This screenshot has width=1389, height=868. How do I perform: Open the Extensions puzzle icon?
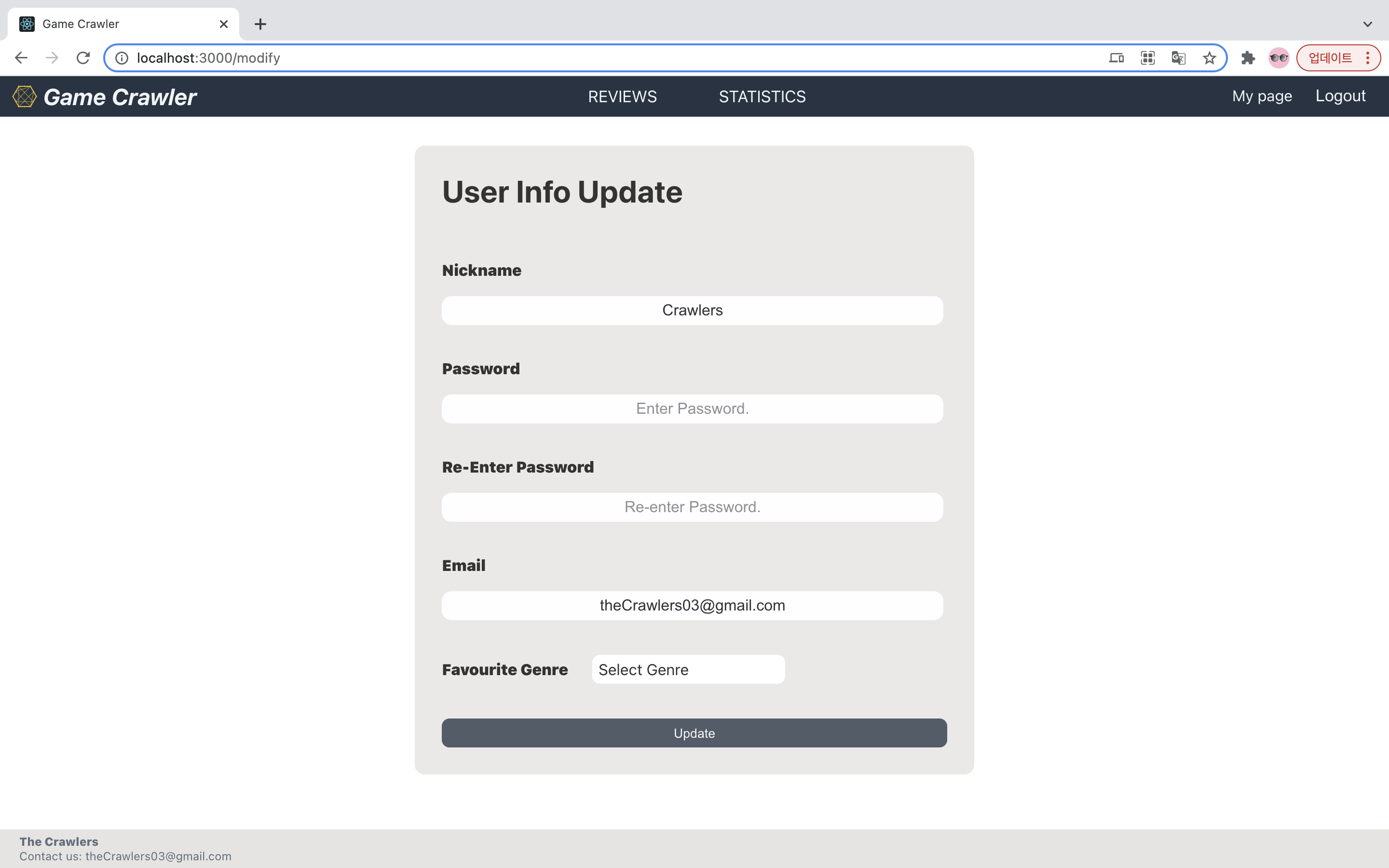click(1248, 58)
